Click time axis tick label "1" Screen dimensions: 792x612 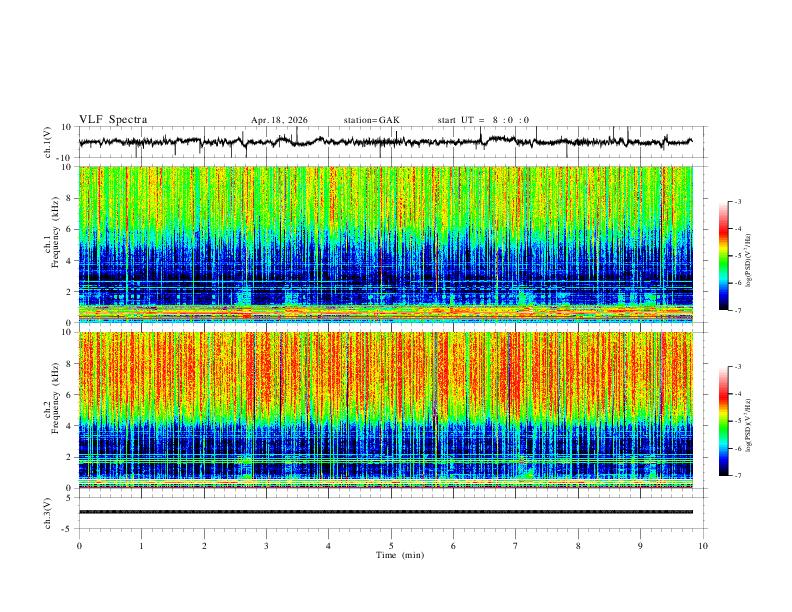click(x=141, y=546)
